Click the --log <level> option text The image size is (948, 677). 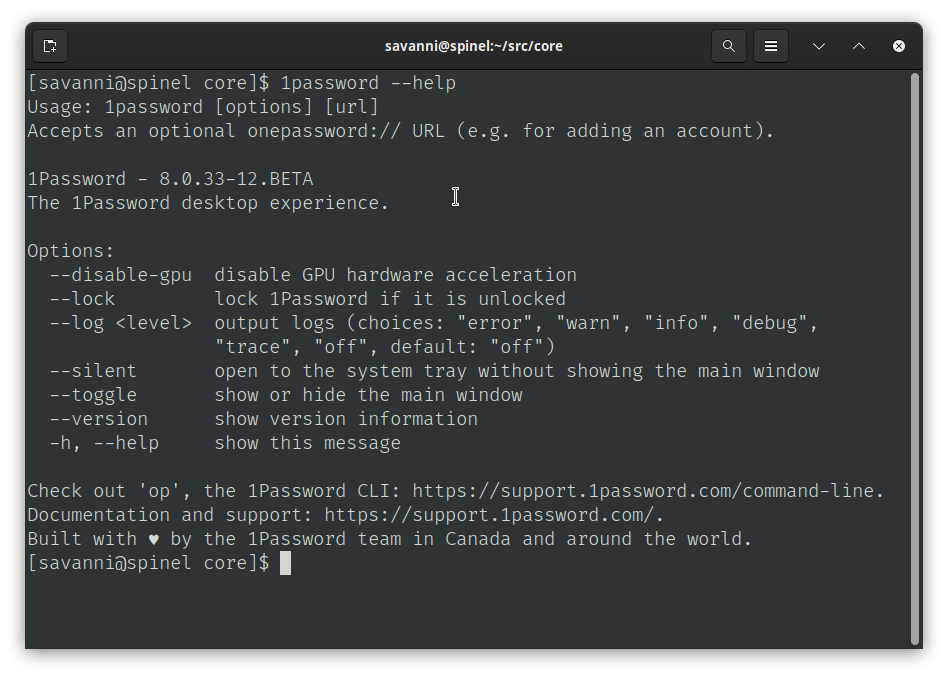click(x=121, y=323)
